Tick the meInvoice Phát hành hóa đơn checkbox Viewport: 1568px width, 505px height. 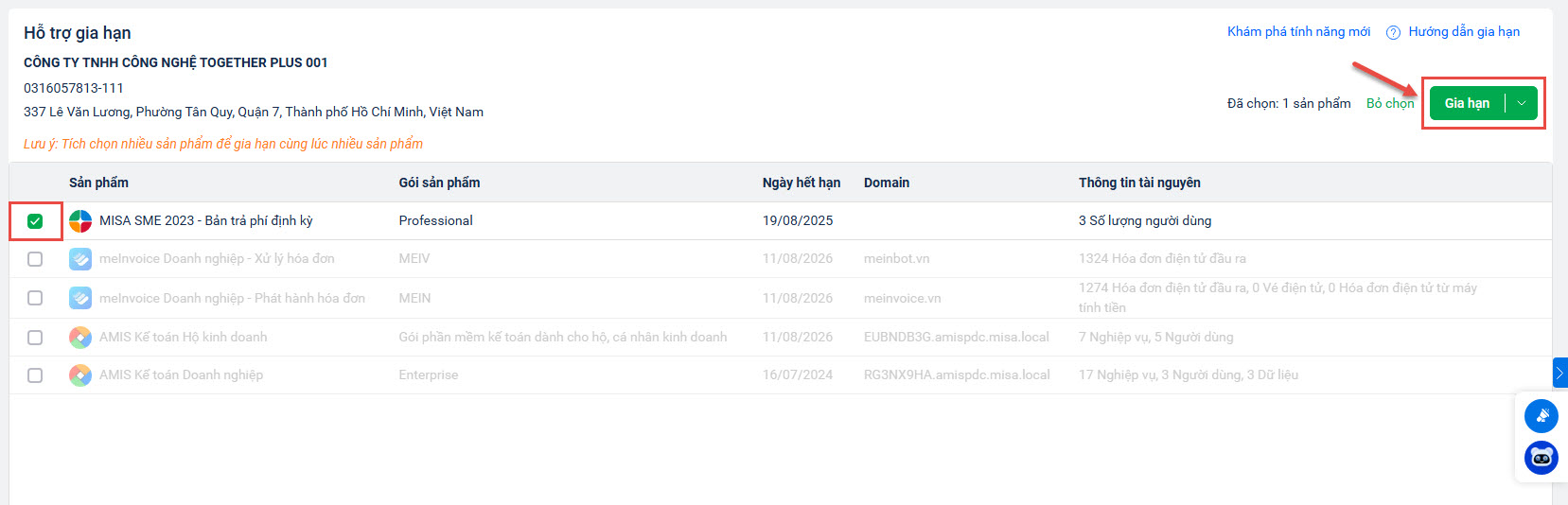tap(35, 298)
